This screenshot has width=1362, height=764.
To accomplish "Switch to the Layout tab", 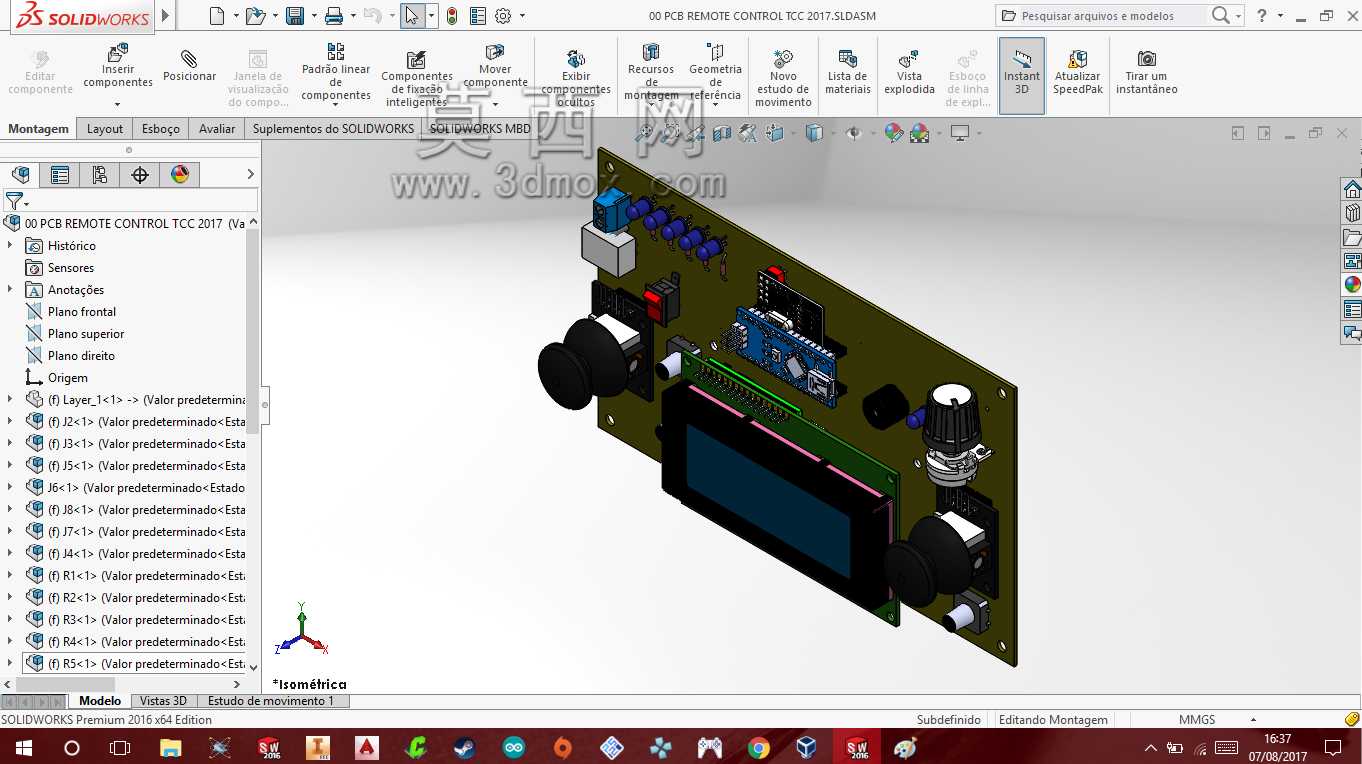I will click(105, 129).
